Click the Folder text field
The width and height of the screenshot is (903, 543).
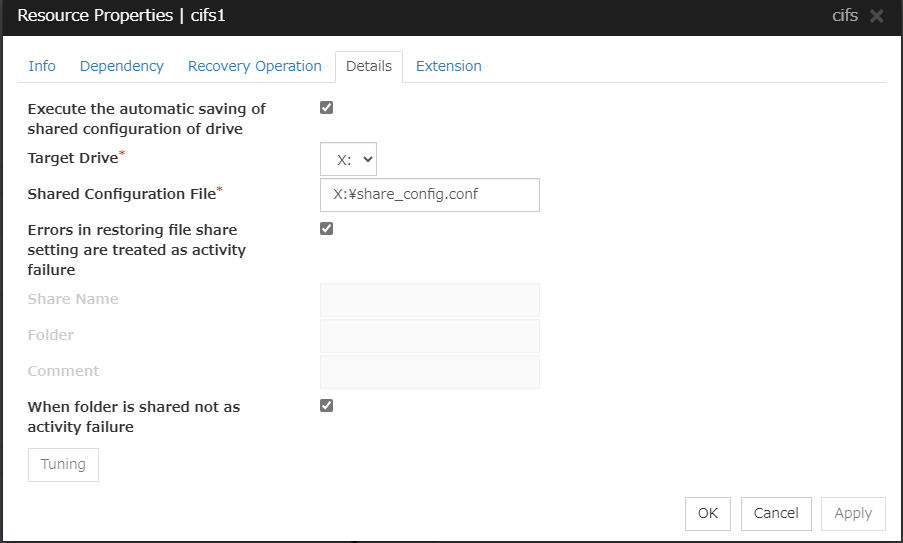[x=429, y=336]
